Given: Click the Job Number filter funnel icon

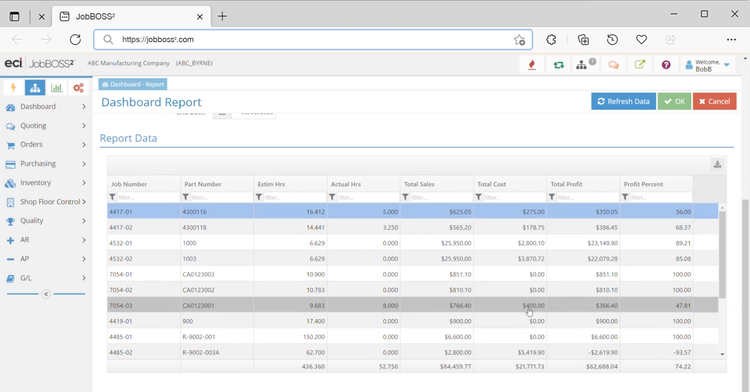Looking at the screenshot, I should [x=112, y=197].
